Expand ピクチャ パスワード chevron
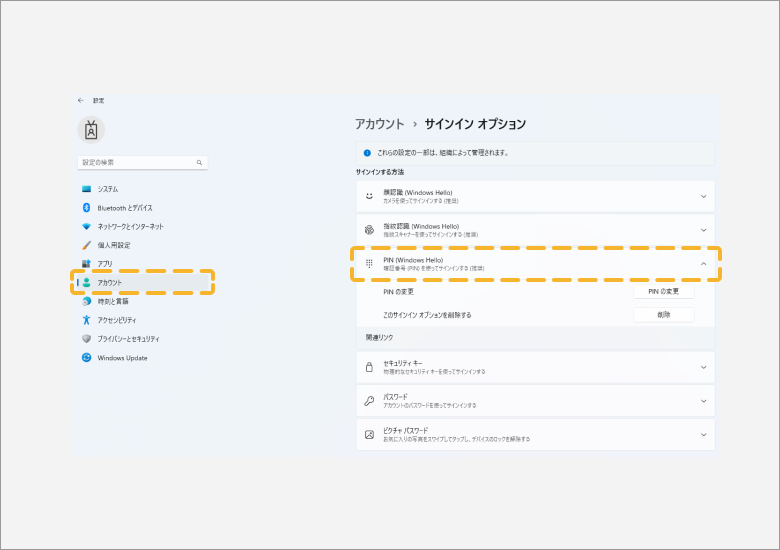780x550 pixels. [703, 435]
